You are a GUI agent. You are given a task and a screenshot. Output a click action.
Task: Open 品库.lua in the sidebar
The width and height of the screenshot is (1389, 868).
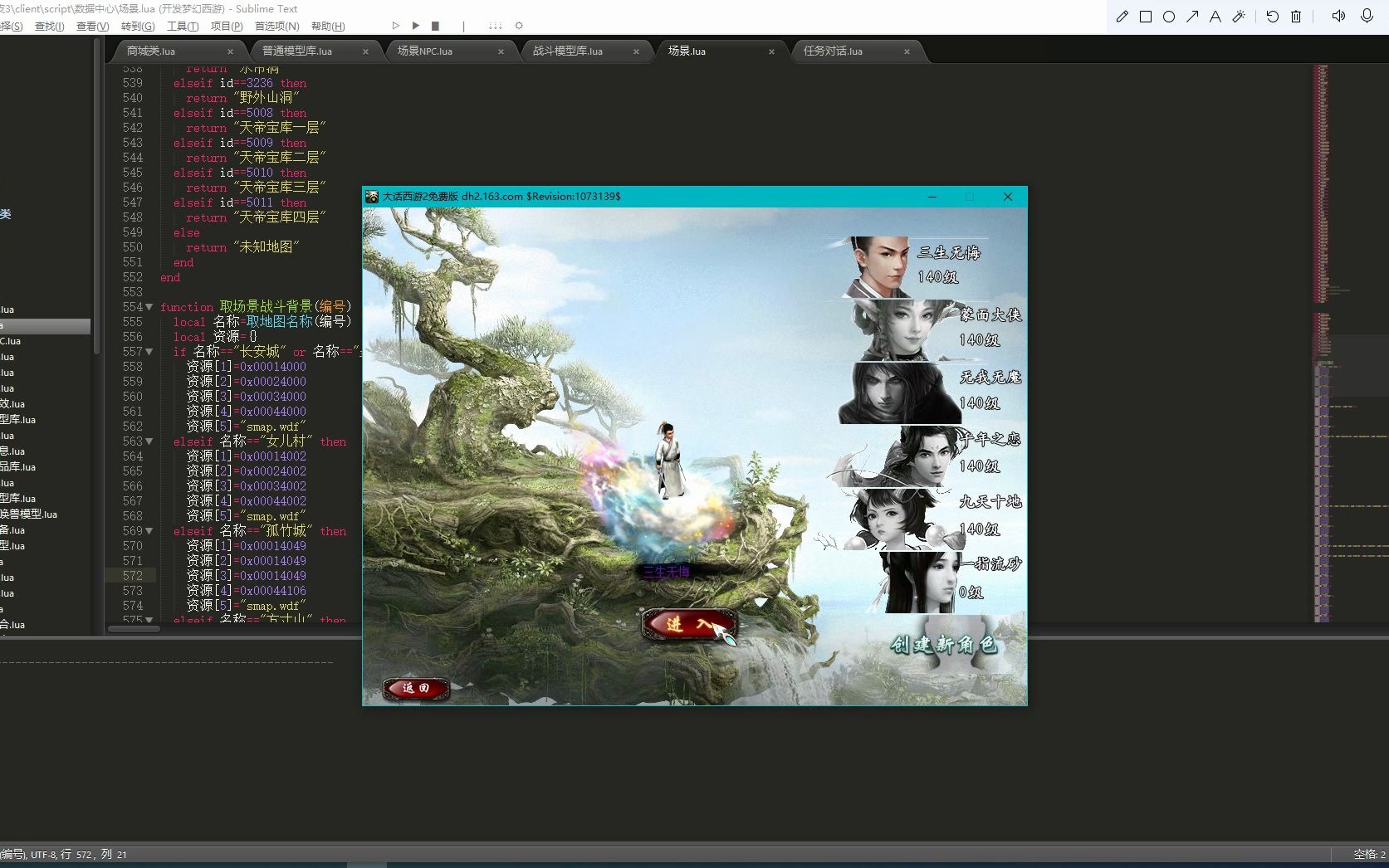[18, 467]
